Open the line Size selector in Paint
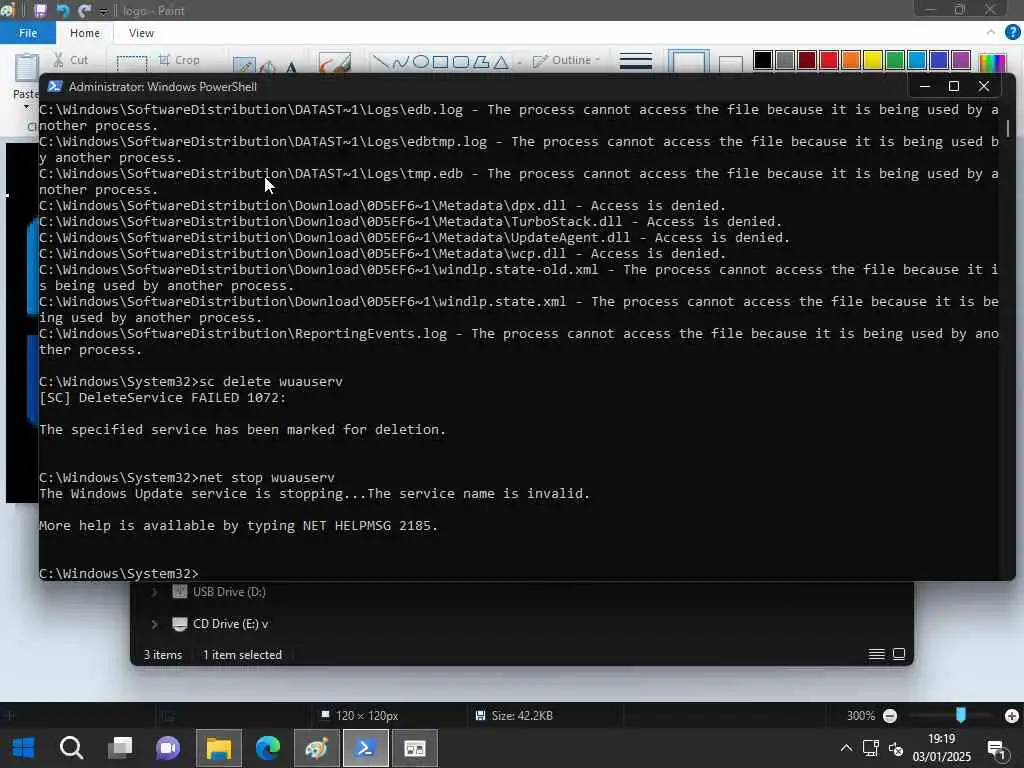1024x768 pixels. pos(635,61)
